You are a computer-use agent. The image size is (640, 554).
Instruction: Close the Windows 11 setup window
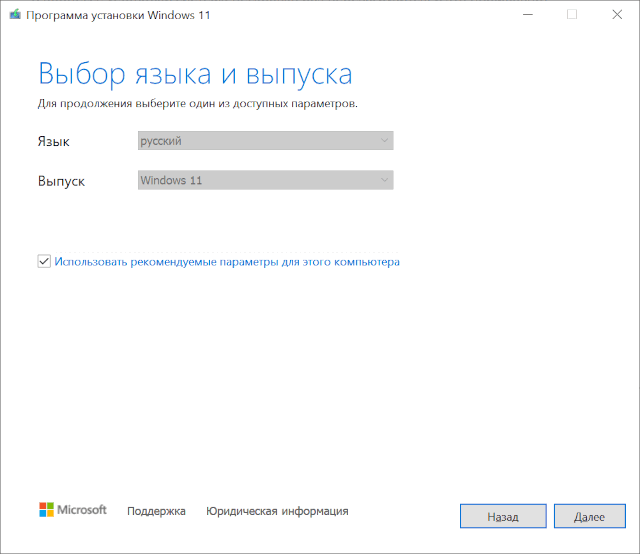pos(617,15)
